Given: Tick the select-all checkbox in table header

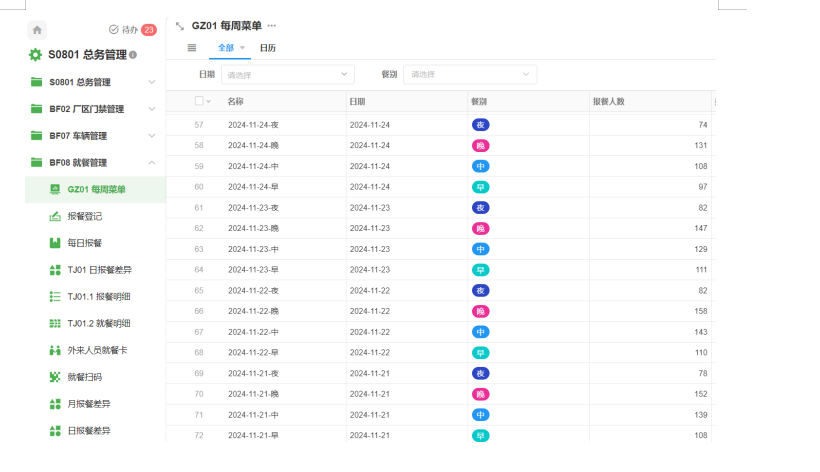Looking at the screenshot, I should pyautogui.click(x=199, y=101).
